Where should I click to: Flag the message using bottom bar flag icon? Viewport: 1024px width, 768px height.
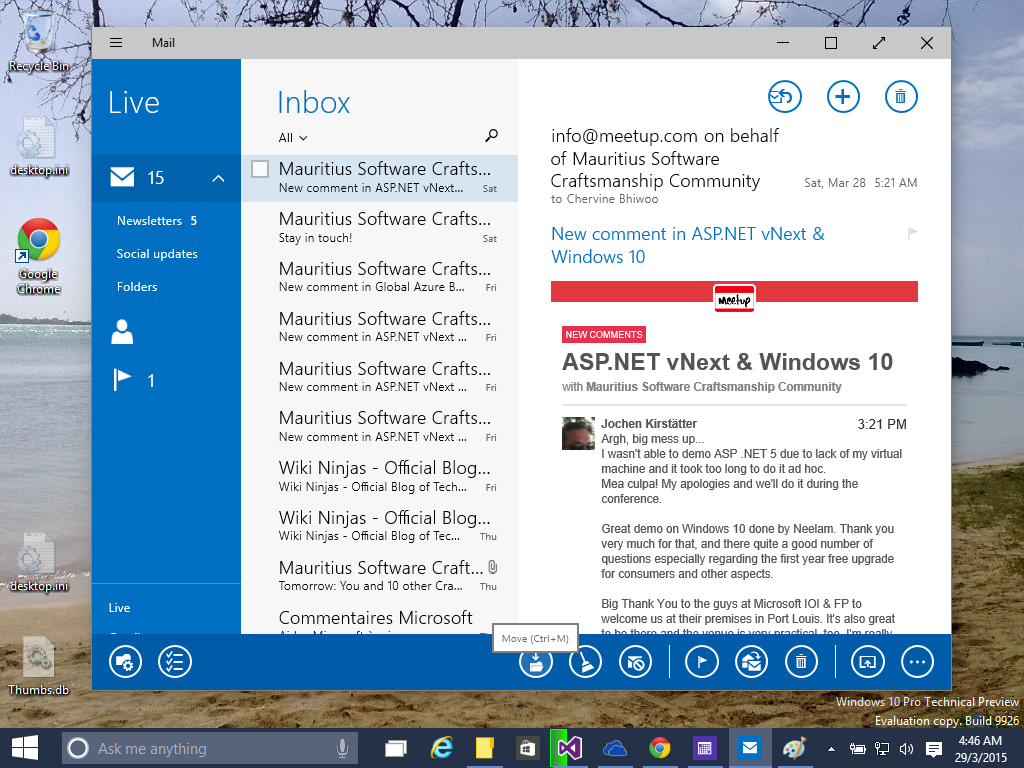point(701,662)
